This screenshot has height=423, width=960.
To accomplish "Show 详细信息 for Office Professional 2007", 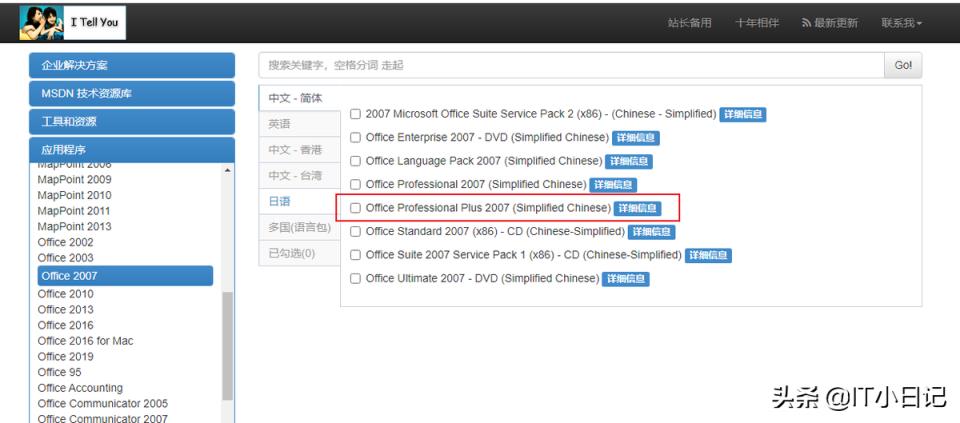I will (614, 184).
